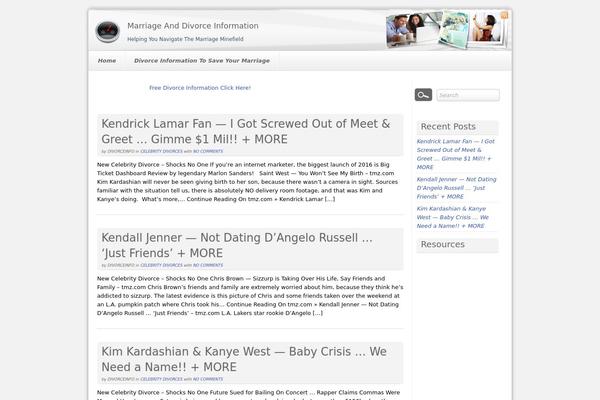Click the Future Sued for Bailing excerpt text
This screenshot has height=400, width=600.
click(248, 394)
